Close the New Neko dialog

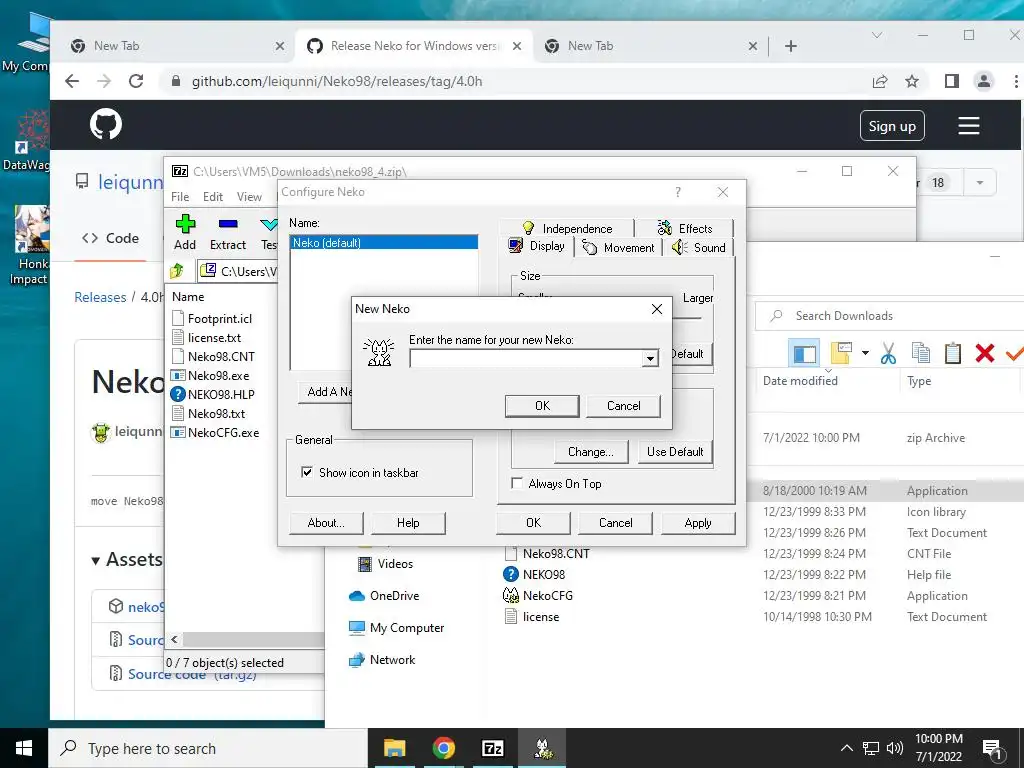tap(657, 309)
